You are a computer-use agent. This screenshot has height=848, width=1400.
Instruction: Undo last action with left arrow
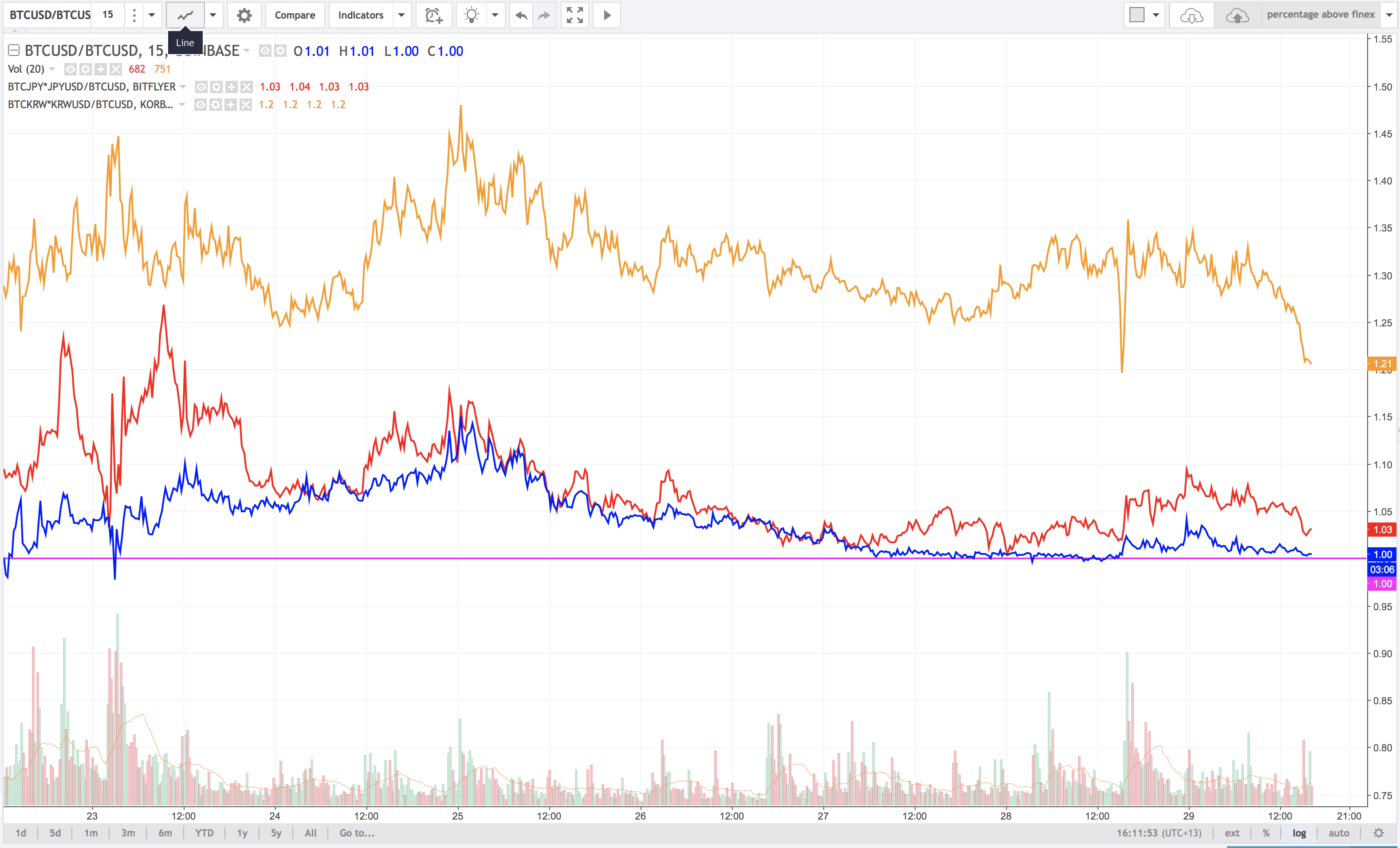(521, 16)
